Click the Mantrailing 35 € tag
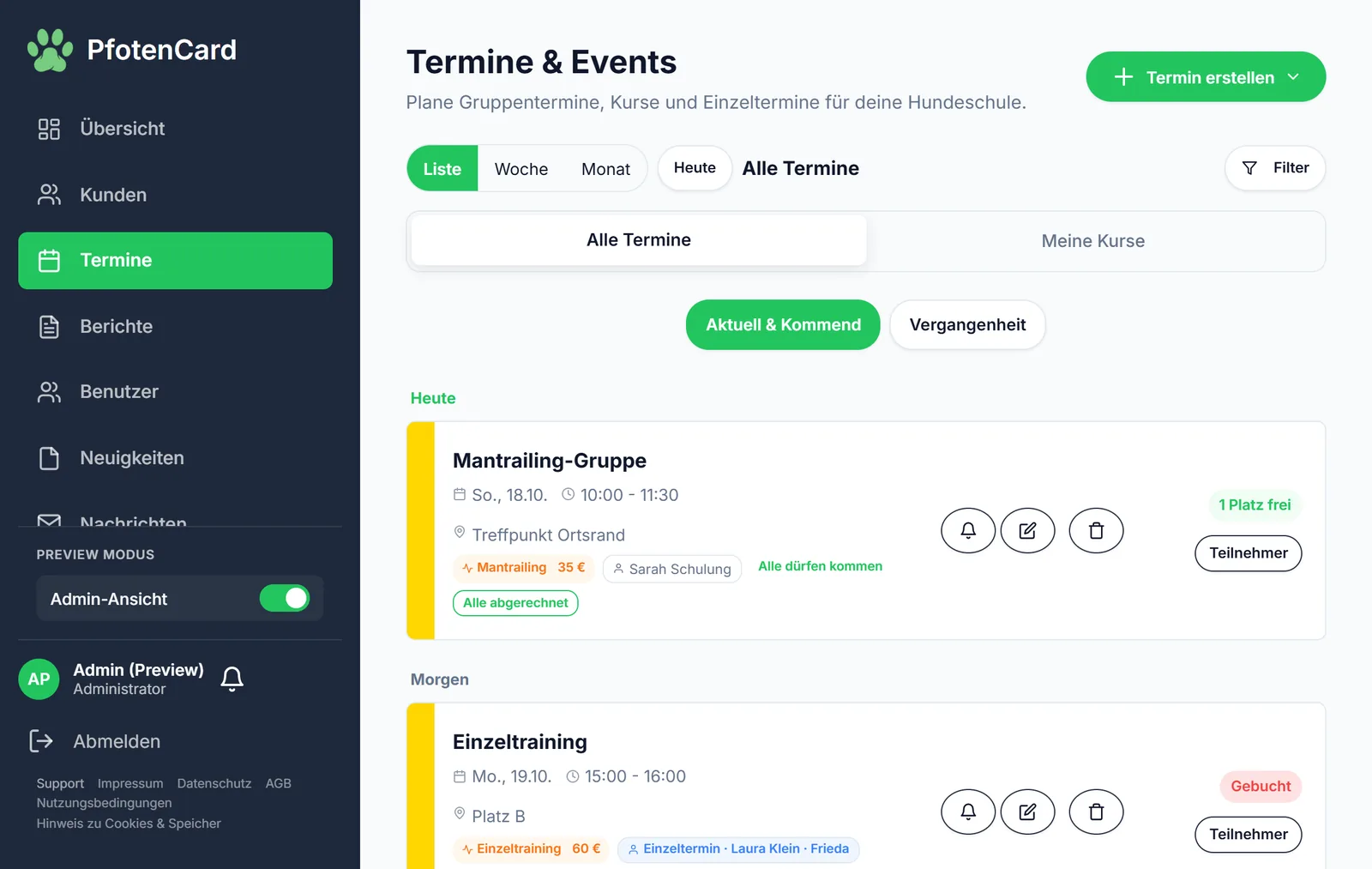 point(523,568)
